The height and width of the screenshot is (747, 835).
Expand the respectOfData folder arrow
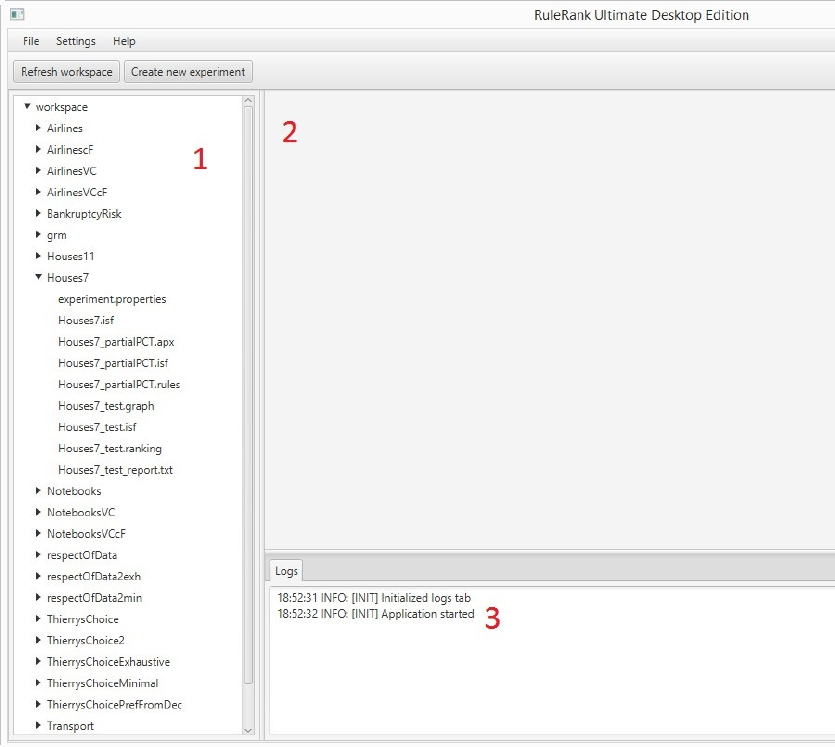pos(38,555)
